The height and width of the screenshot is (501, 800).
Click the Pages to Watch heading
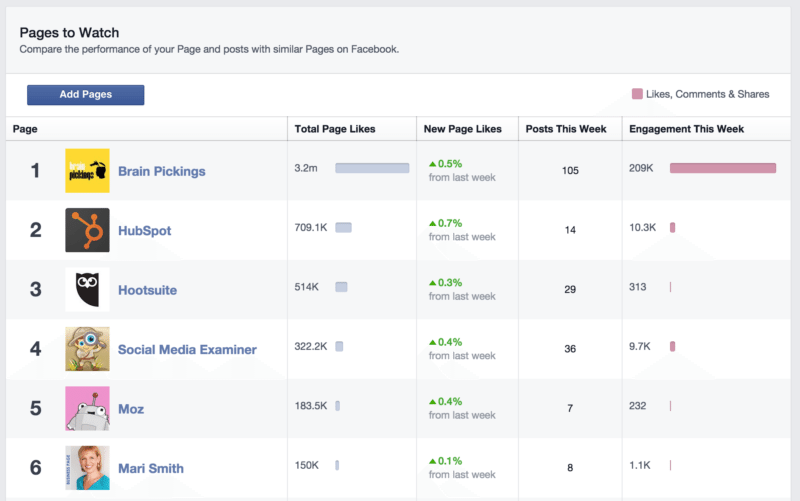pos(69,33)
